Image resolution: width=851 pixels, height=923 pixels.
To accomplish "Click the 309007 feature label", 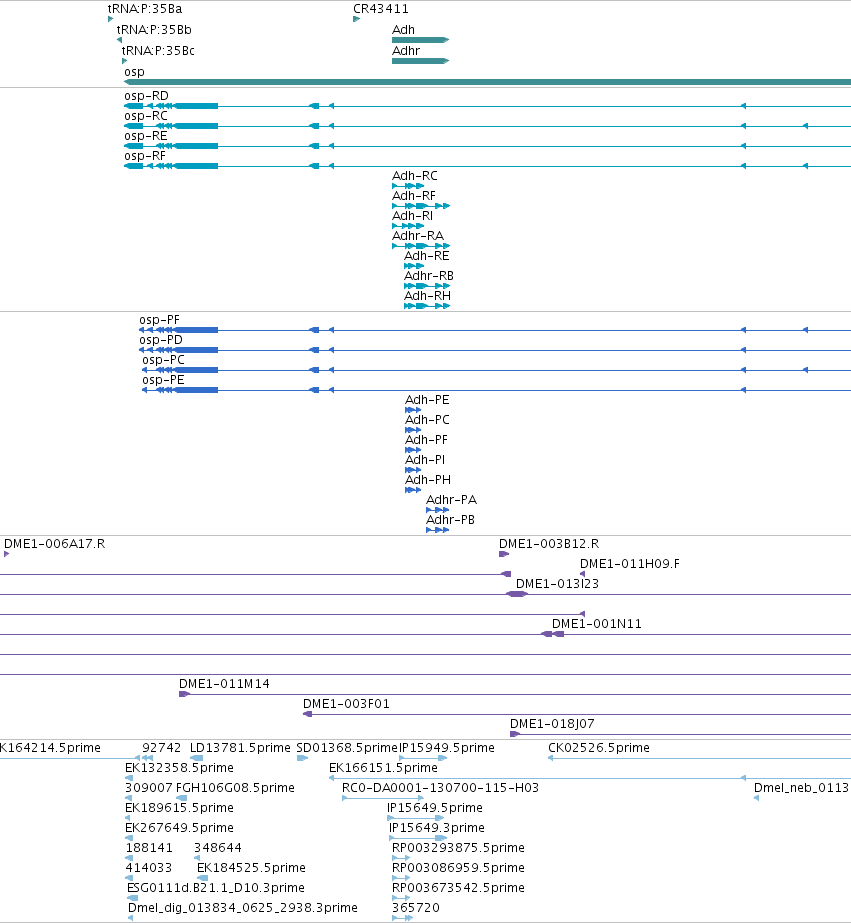I will 149,788.
